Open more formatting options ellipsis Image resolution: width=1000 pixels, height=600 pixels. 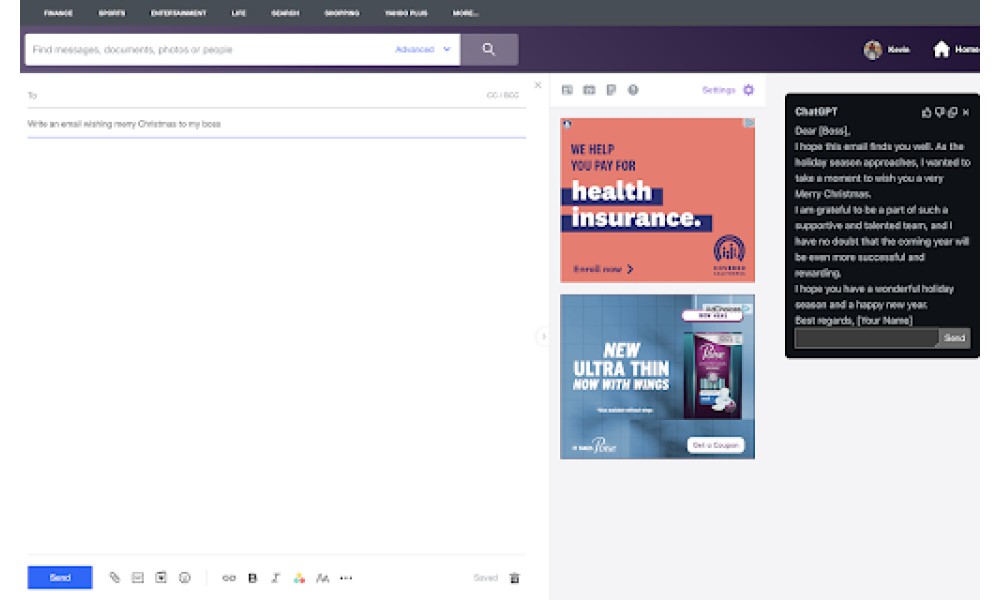tap(346, 578)
